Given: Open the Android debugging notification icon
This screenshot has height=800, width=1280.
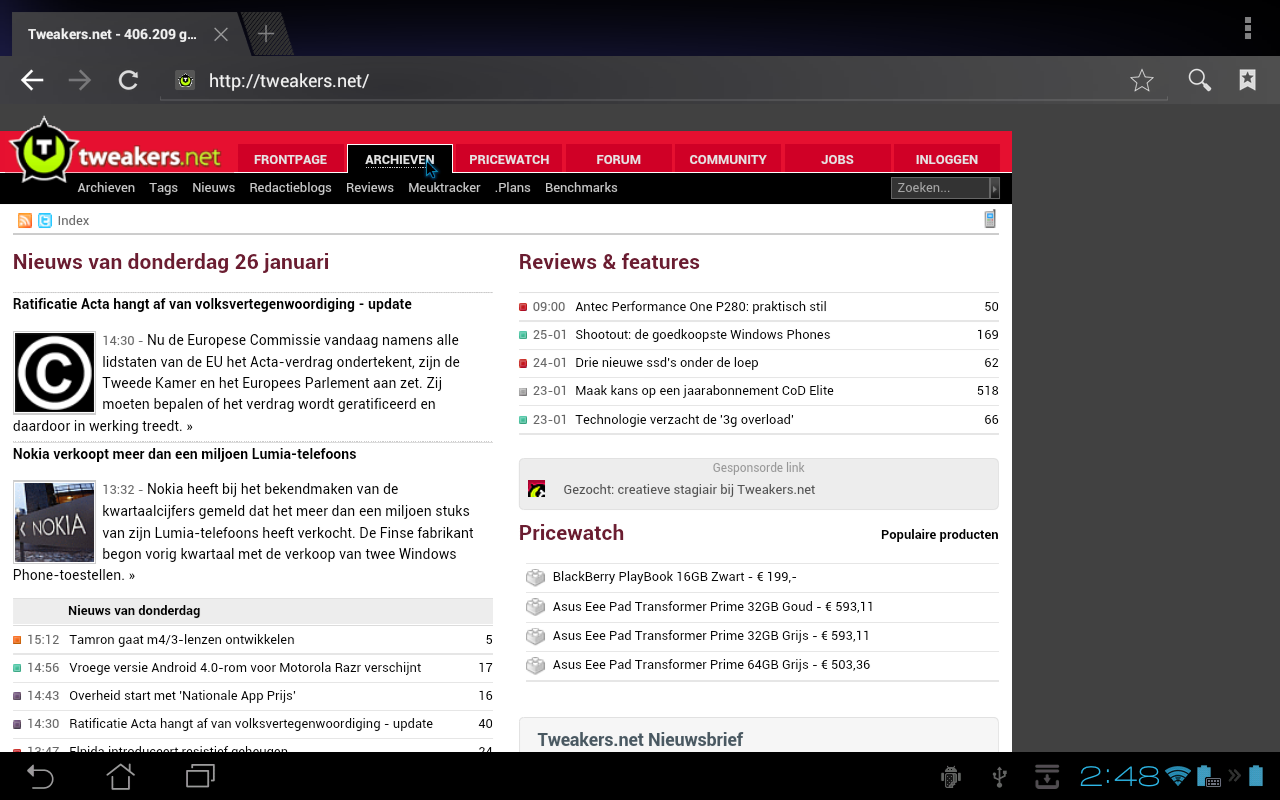Looking at the screenshot, I should (951, 776).
